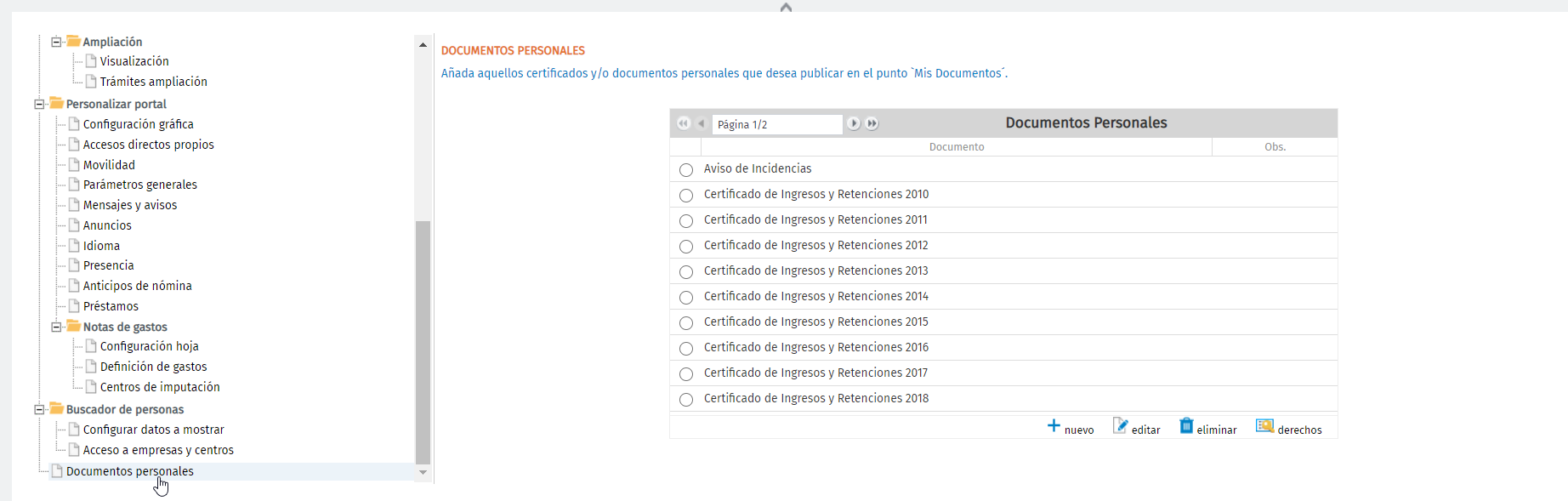Select radio for Certificado de Ingresos y Retenciones 2018
1568x501 pixels.
686,400
